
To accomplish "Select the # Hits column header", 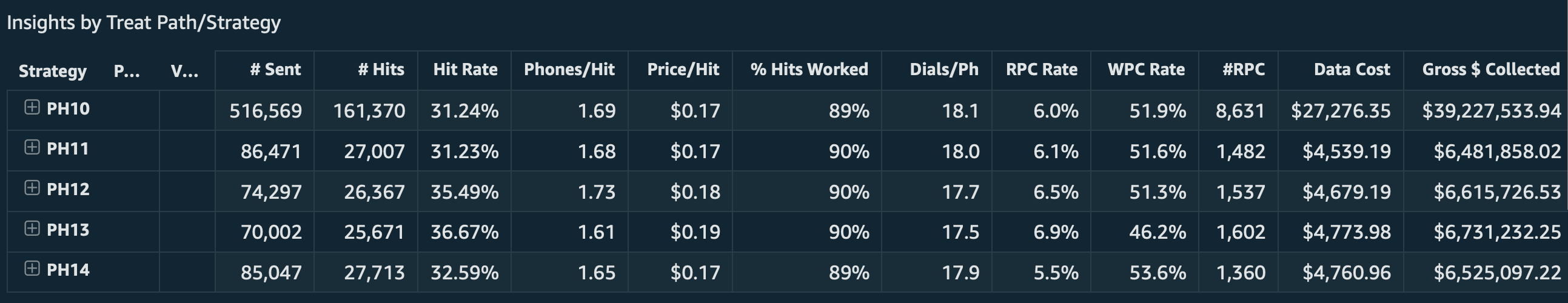I will pyautogui.click(x=381, y=69).
